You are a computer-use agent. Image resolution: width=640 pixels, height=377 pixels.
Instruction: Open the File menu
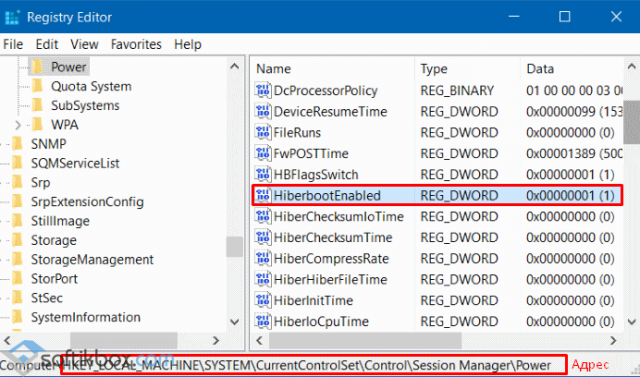[x=13, y=44]
